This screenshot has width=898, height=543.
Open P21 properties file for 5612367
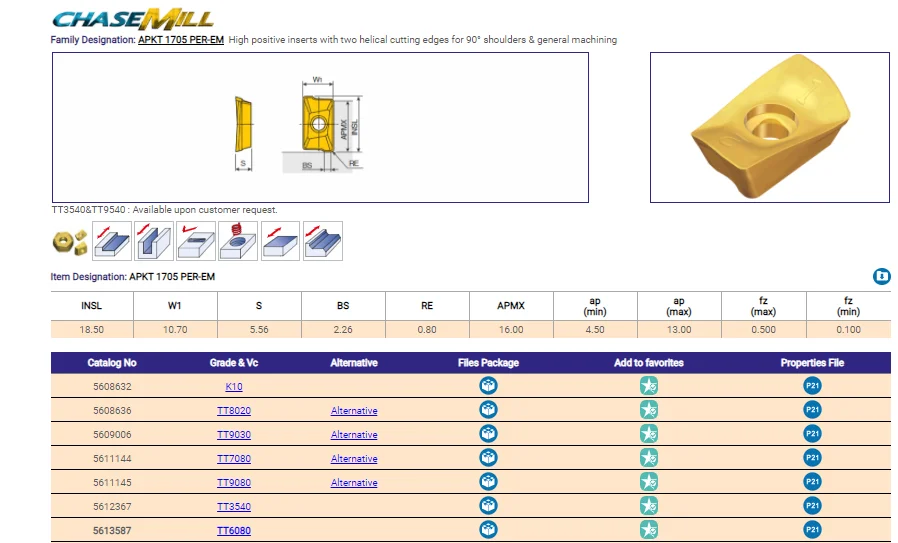812,506
